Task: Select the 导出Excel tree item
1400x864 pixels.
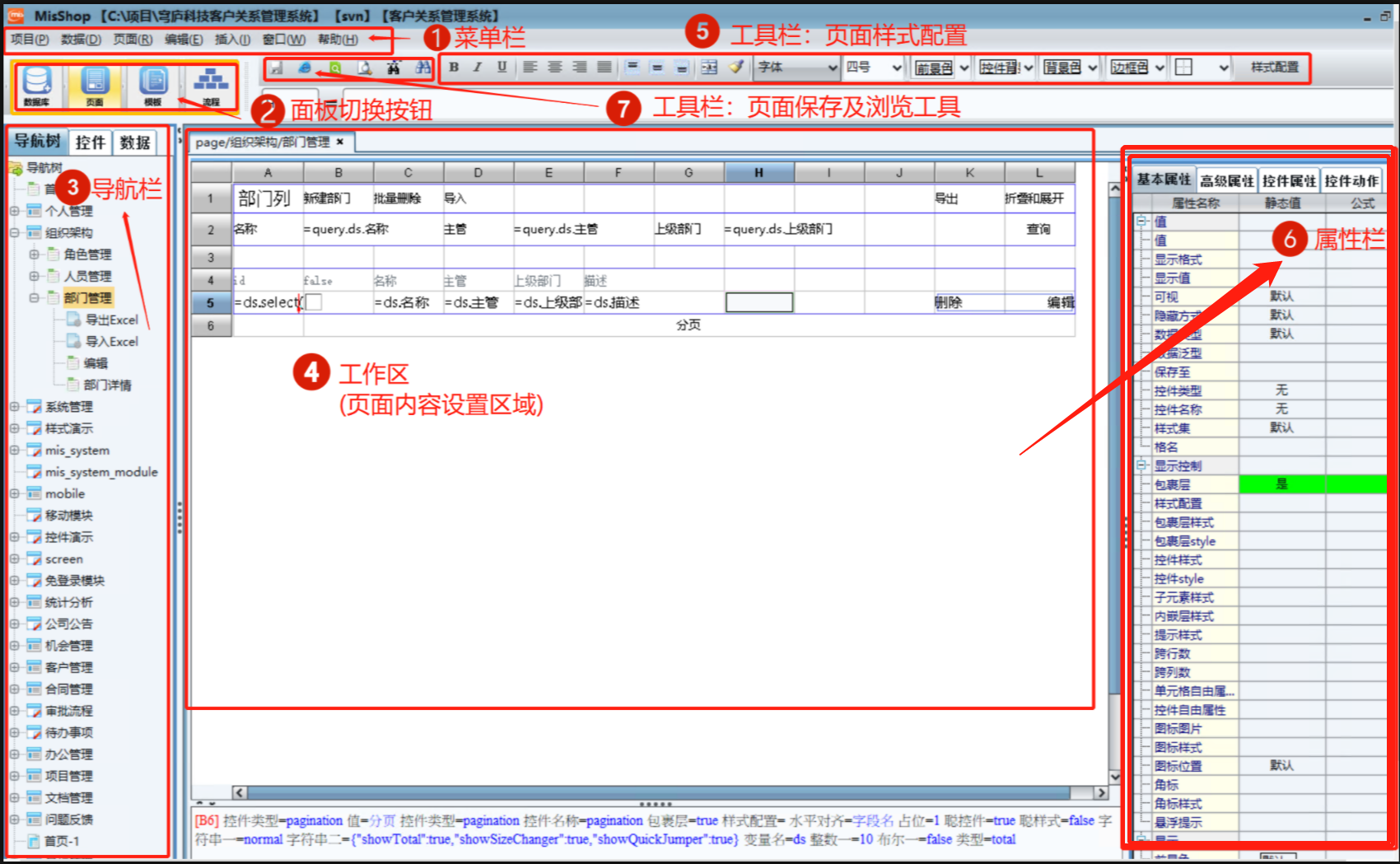Action: (112, 320)
